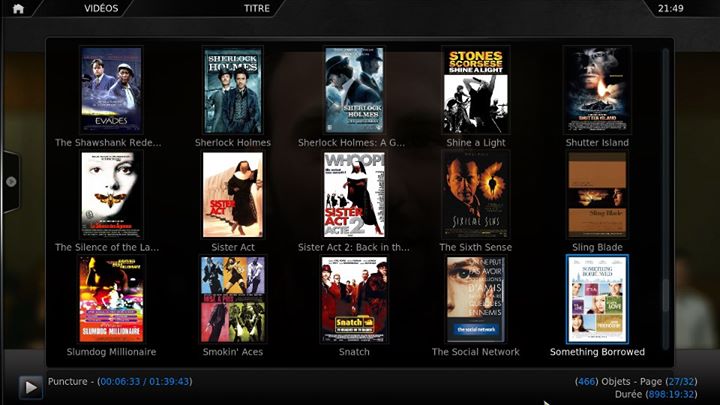Open the Slumdog Millionaire poster
Viewport: 720px width, 405px height.
[x=111, y=300]
